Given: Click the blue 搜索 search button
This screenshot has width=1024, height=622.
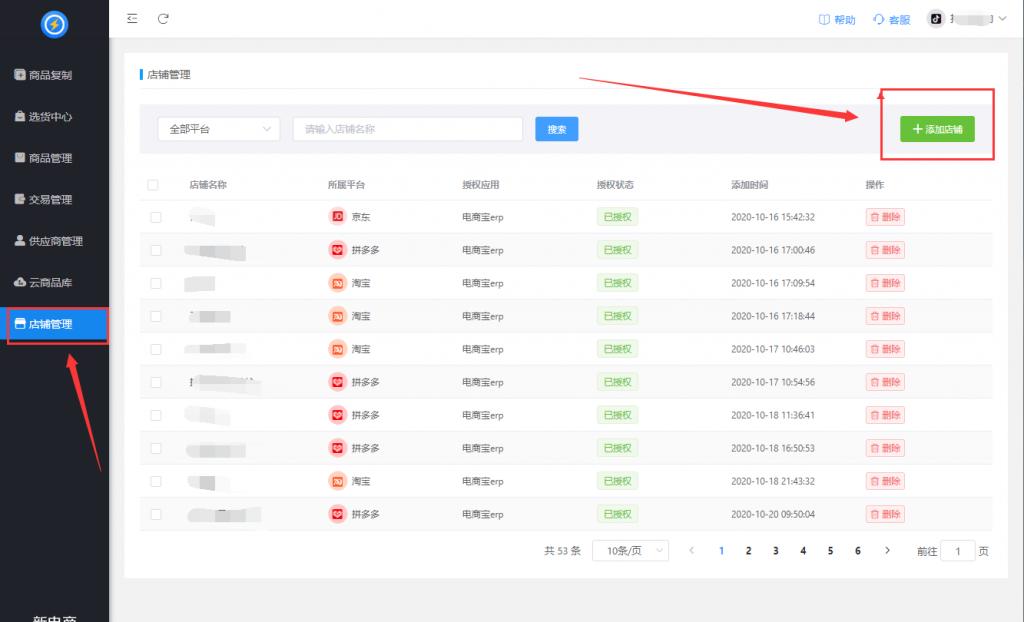Looking at the screenshot, I should tap(557, 129).
